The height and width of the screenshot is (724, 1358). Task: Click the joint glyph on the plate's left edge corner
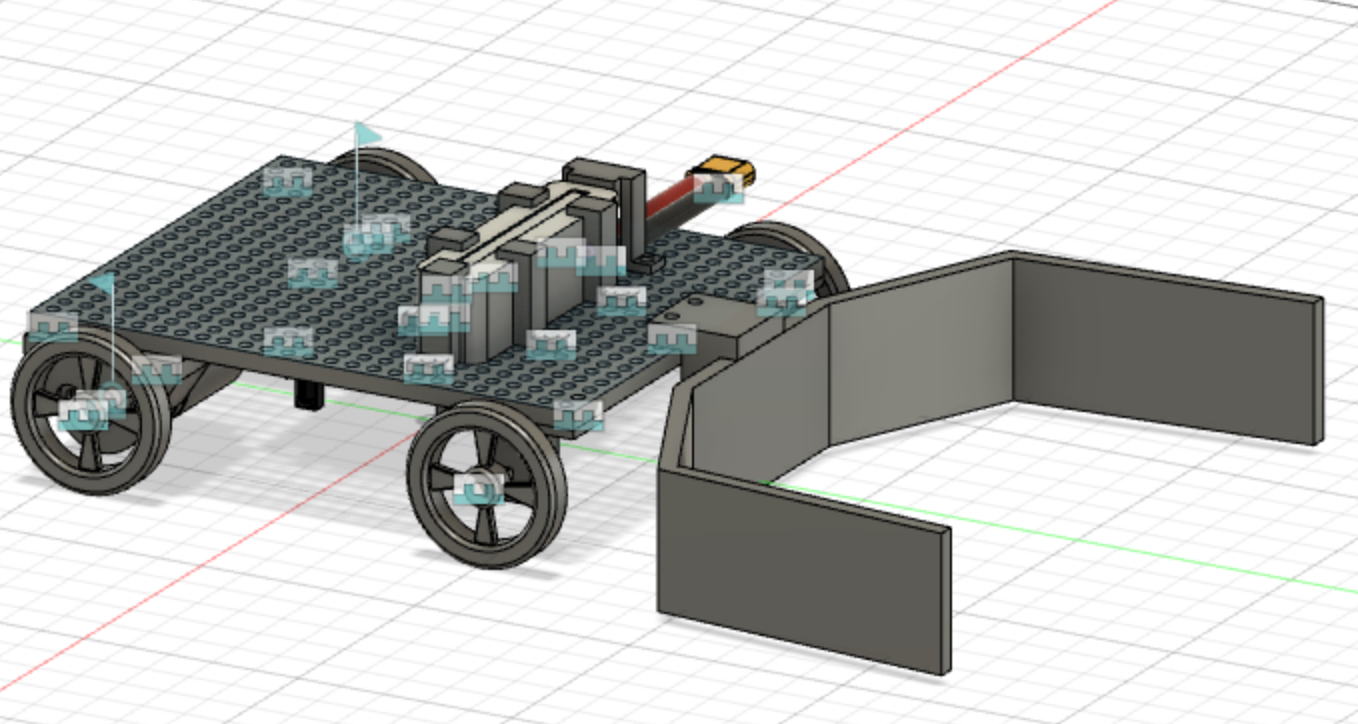coord(53,326)
